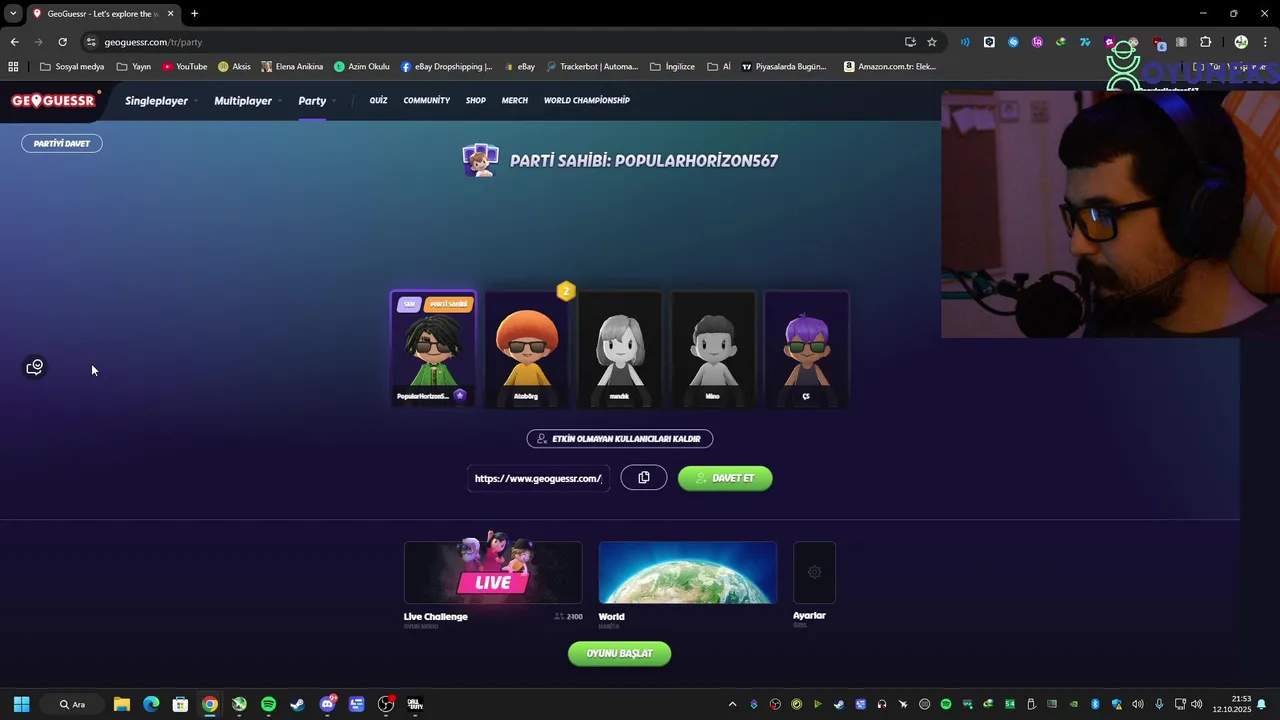Click the ÇS player card
Image resolution: width=1280 pixels, height=720 pixels.
coord(807,350)
